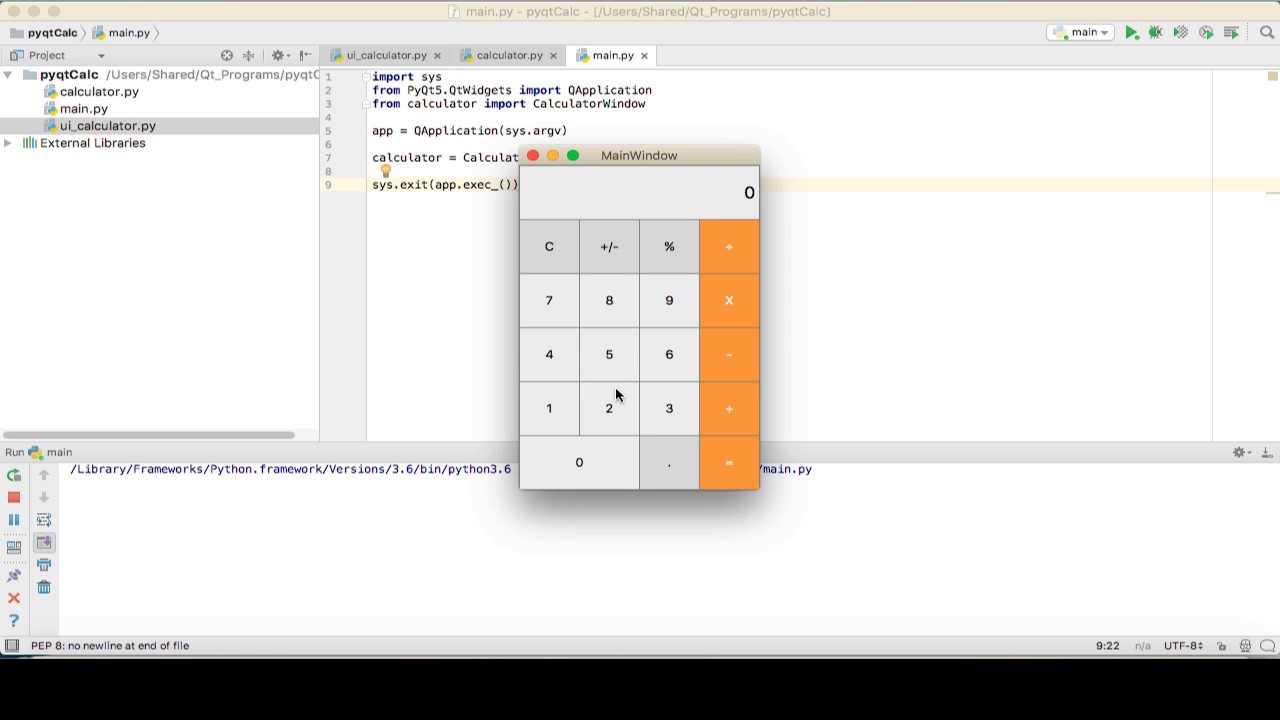The height and width of the screenshot is (720, 1280).
Task: Select the main.py editor tab
Action: (612, 56)
